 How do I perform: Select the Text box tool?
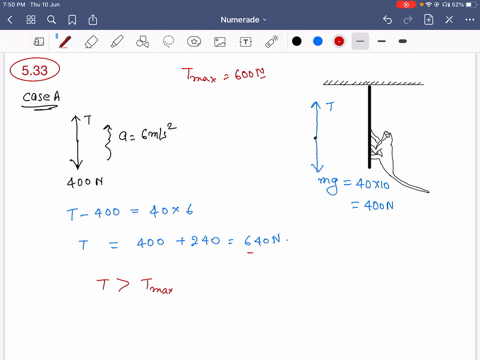tap(246, 42)
